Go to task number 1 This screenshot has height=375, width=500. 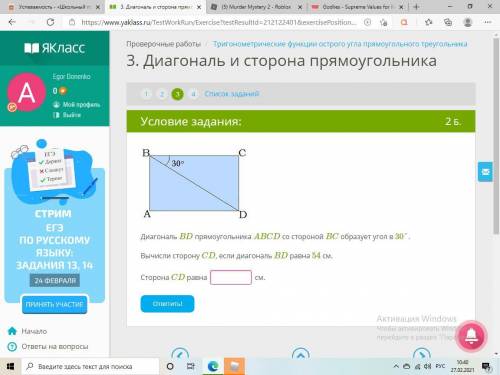pyautogui.click(x=146, y=94)
